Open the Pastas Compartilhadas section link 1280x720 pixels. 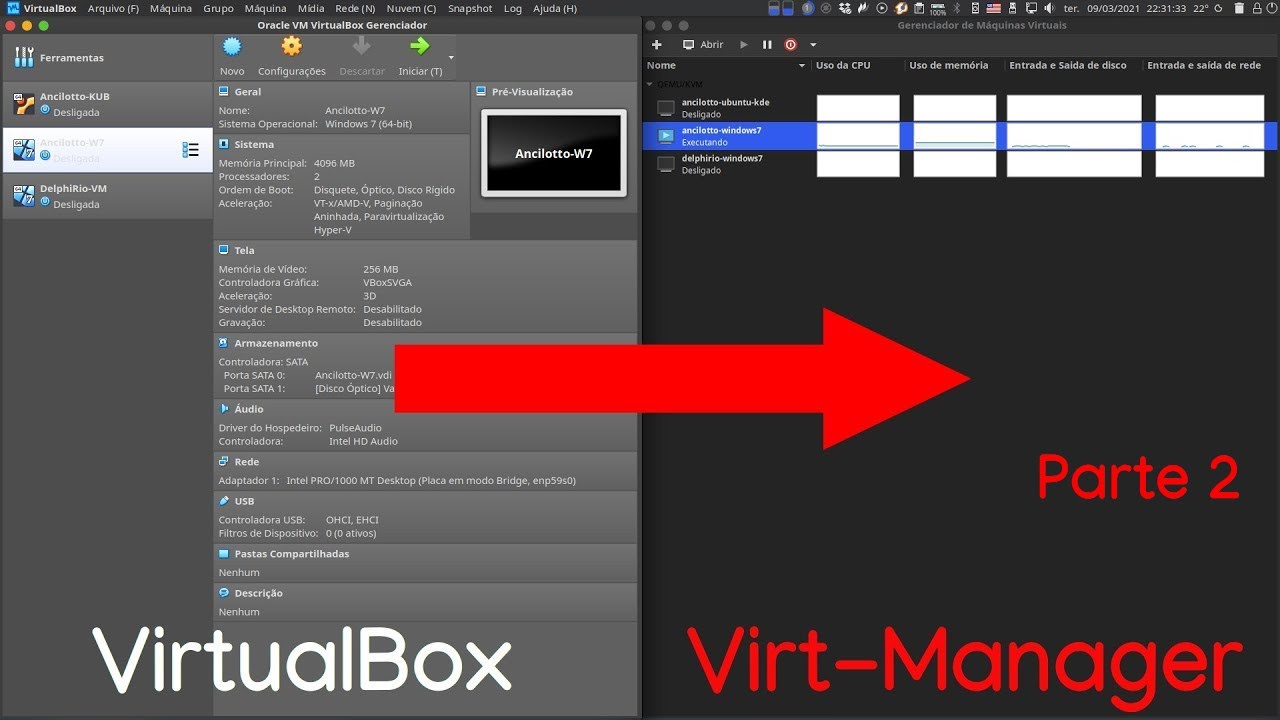pos(291,553)
